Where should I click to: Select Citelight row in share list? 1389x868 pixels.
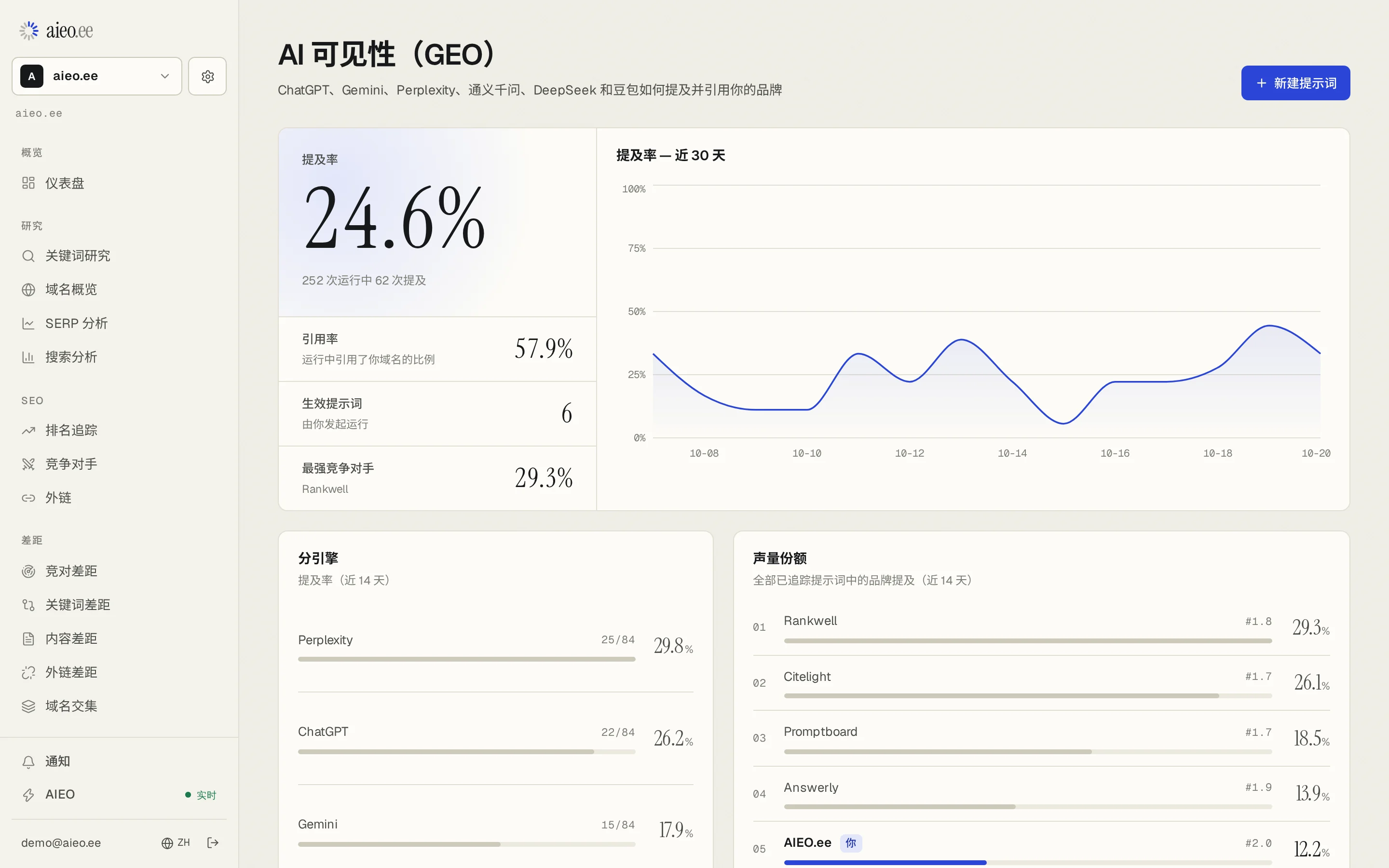tap(1041, 682)
